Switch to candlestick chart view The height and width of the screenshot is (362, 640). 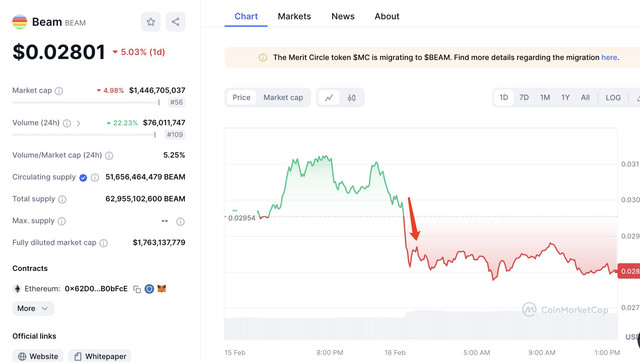click(351, 98)
